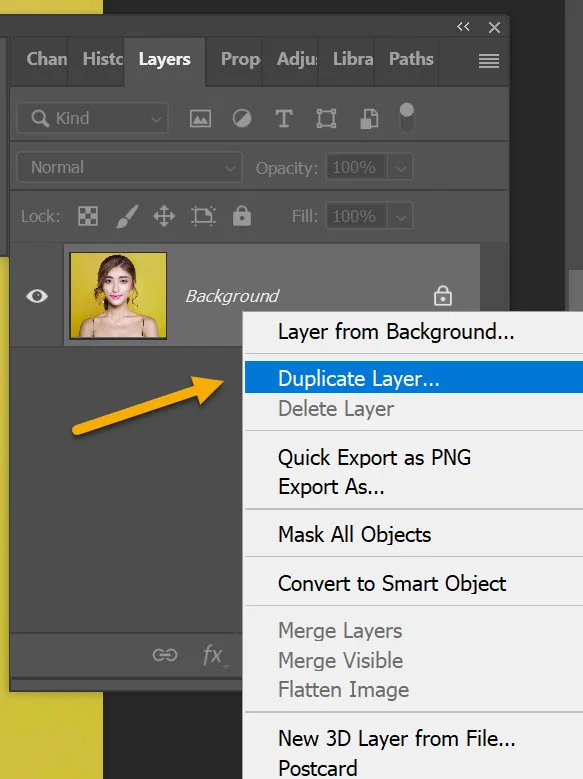This screenshot has width=583, height=779.
Task: Expand the Fill slider arrow
Action: [x=401, y=216]
